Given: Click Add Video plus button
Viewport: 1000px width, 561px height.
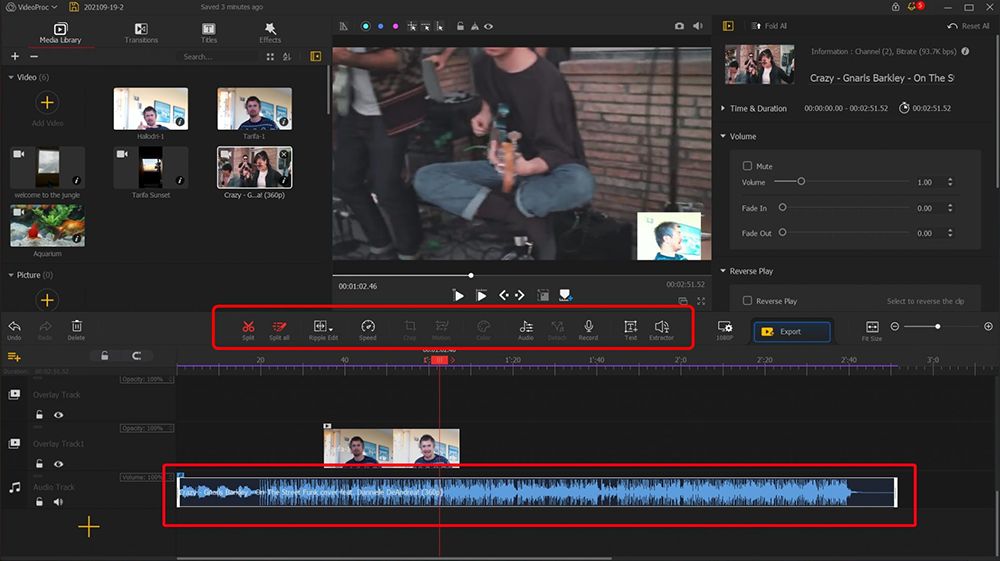Looking at the screenshot, I should point(47,102).
